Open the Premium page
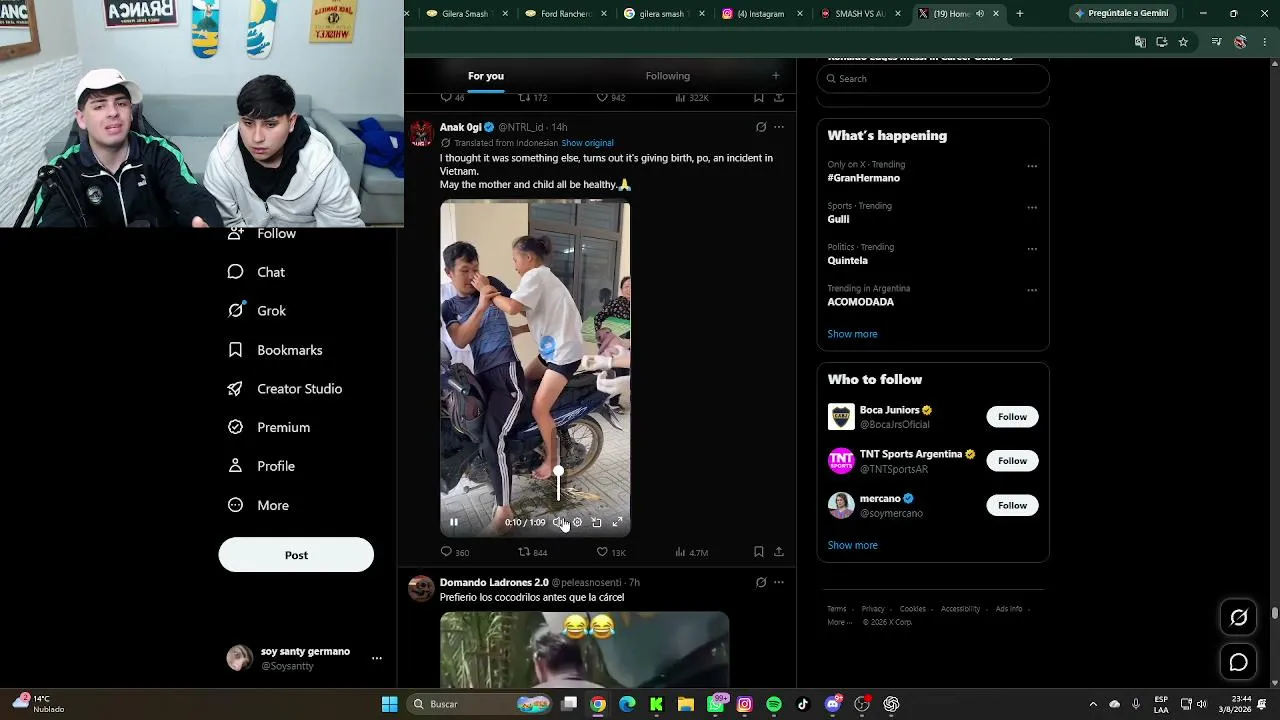Image resolution: width=1280 pixels, height=720 pixels. (269, 427)
